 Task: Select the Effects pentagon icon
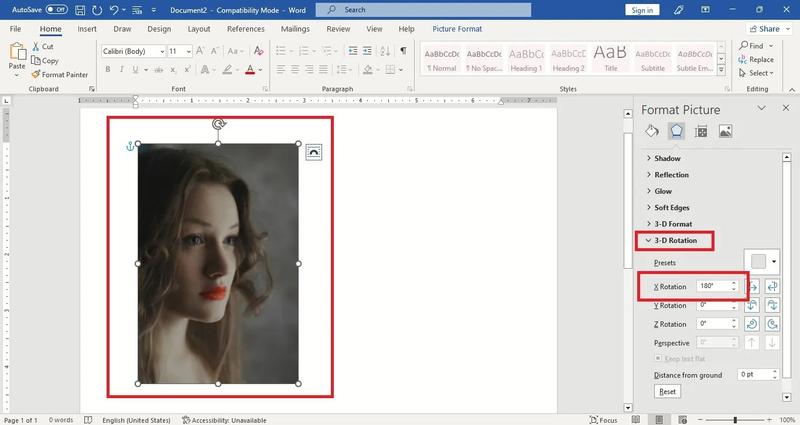point(677,131)
